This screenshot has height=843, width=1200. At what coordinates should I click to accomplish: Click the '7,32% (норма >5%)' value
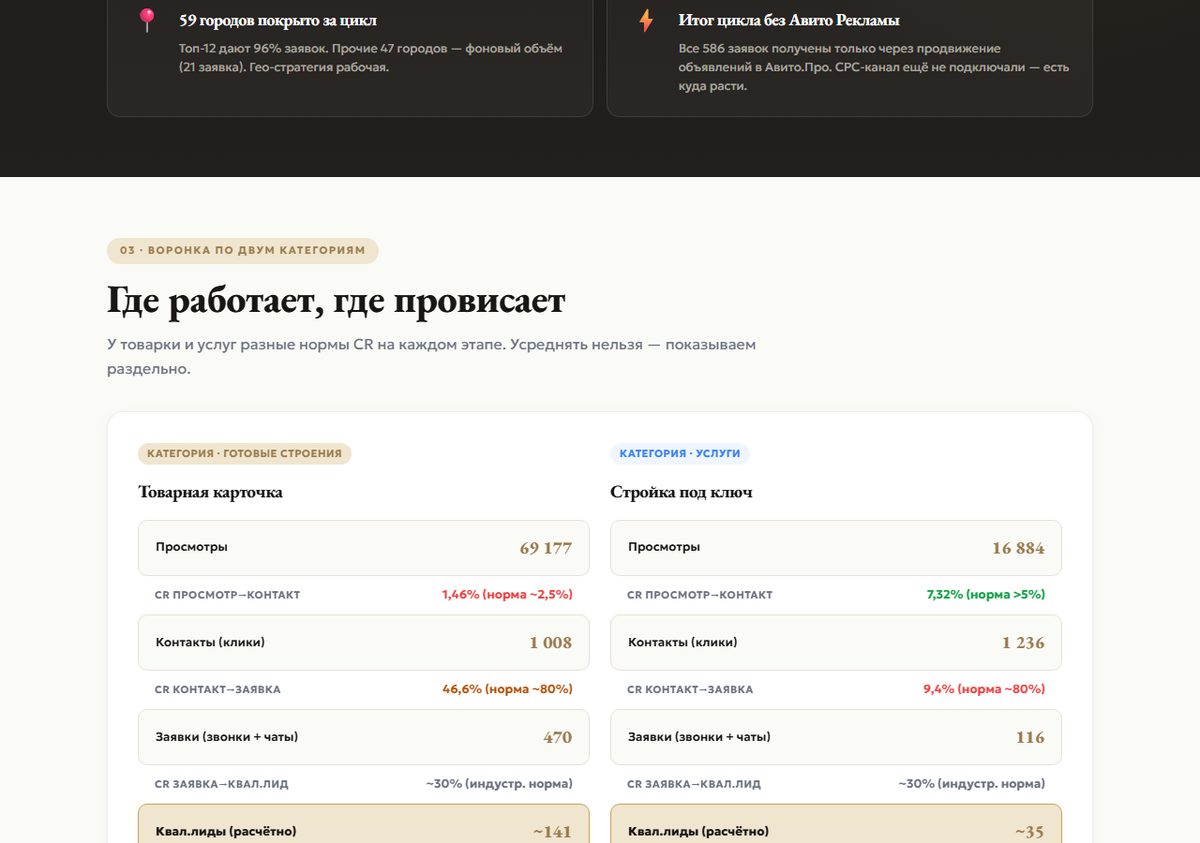(x=986, y=595)
